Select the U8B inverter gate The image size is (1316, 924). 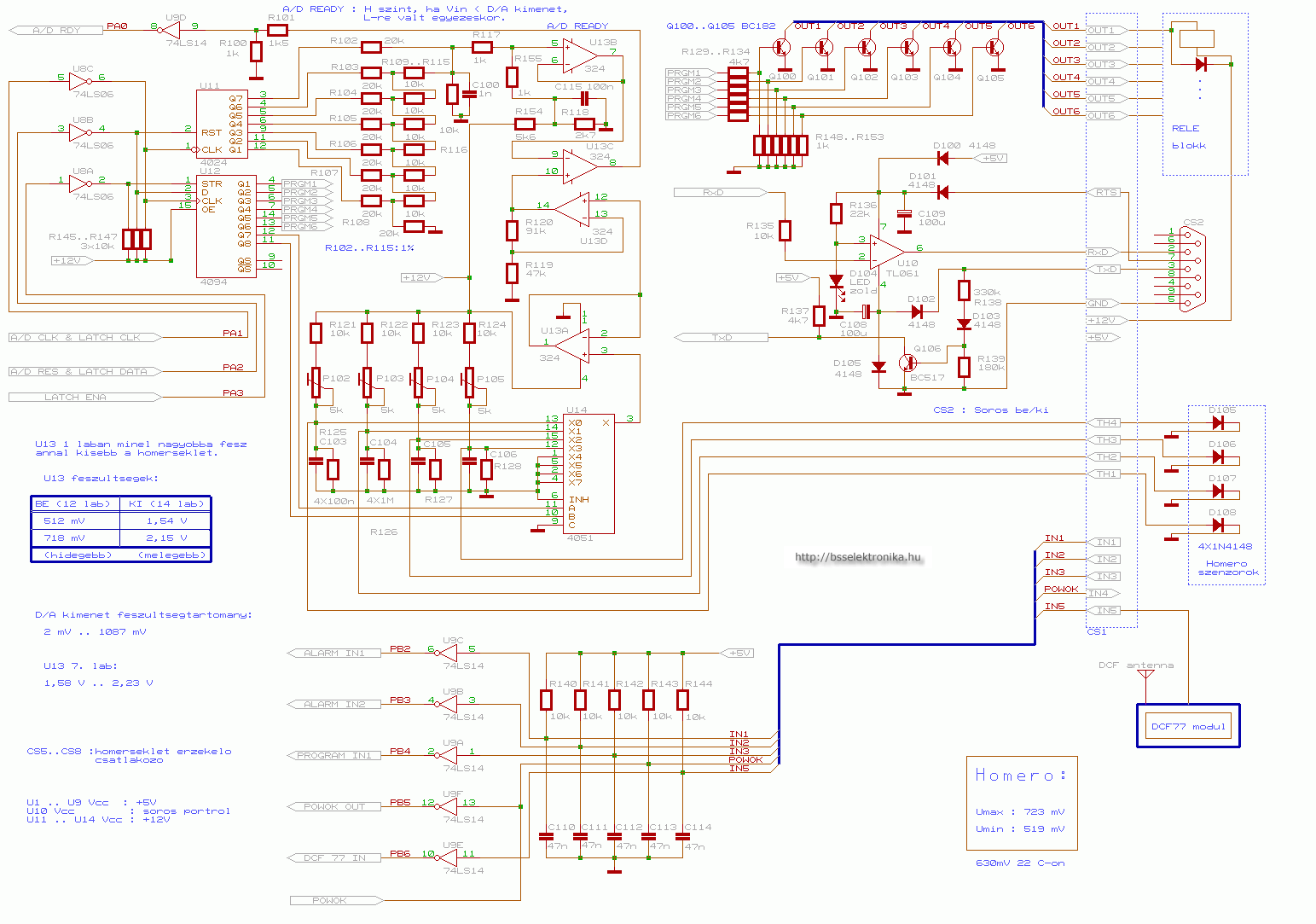point(79,132)
